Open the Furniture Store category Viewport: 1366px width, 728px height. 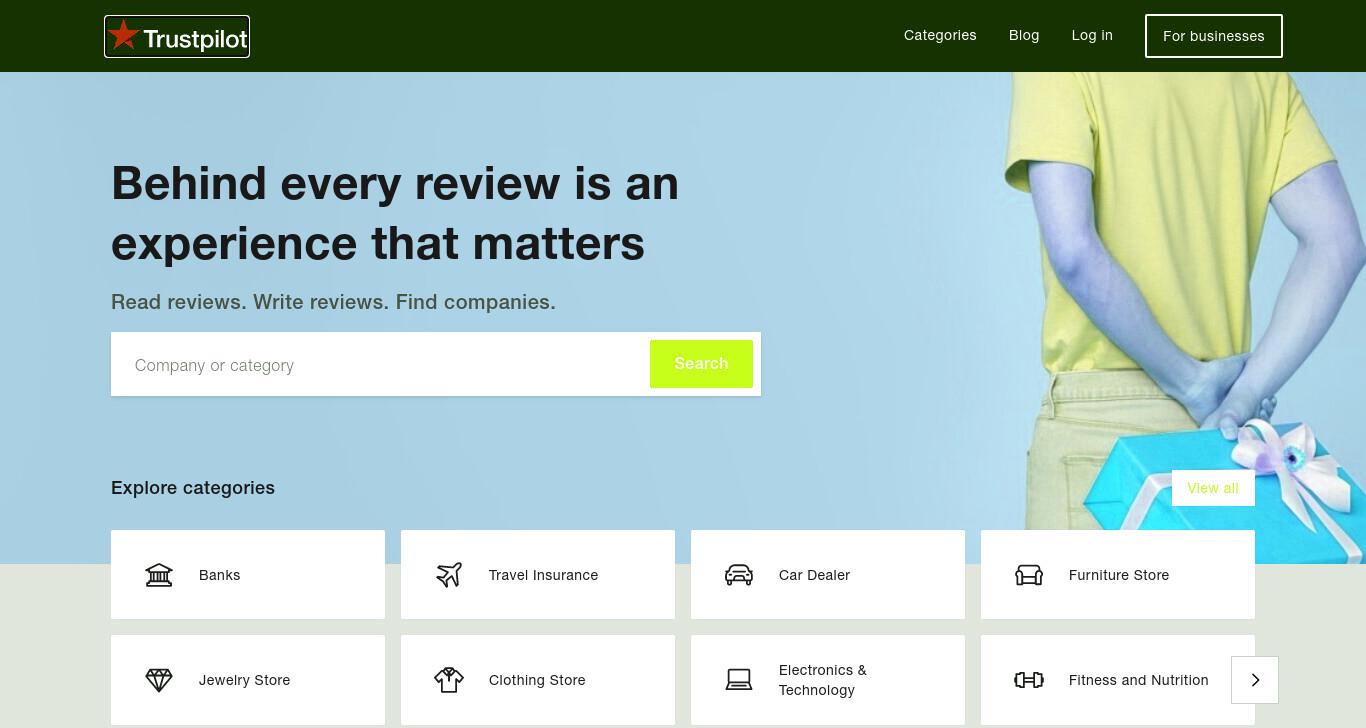[1118, 575]
